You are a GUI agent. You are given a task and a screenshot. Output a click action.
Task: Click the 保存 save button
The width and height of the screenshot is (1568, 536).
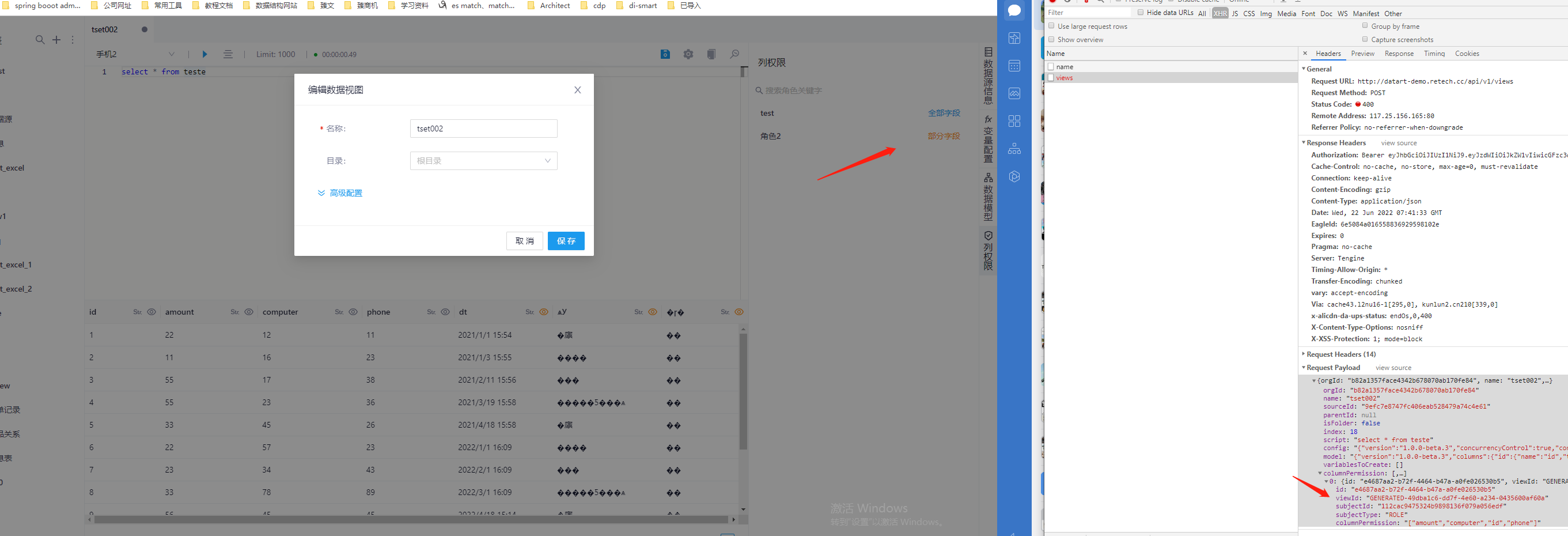click(x=566, y=240)
